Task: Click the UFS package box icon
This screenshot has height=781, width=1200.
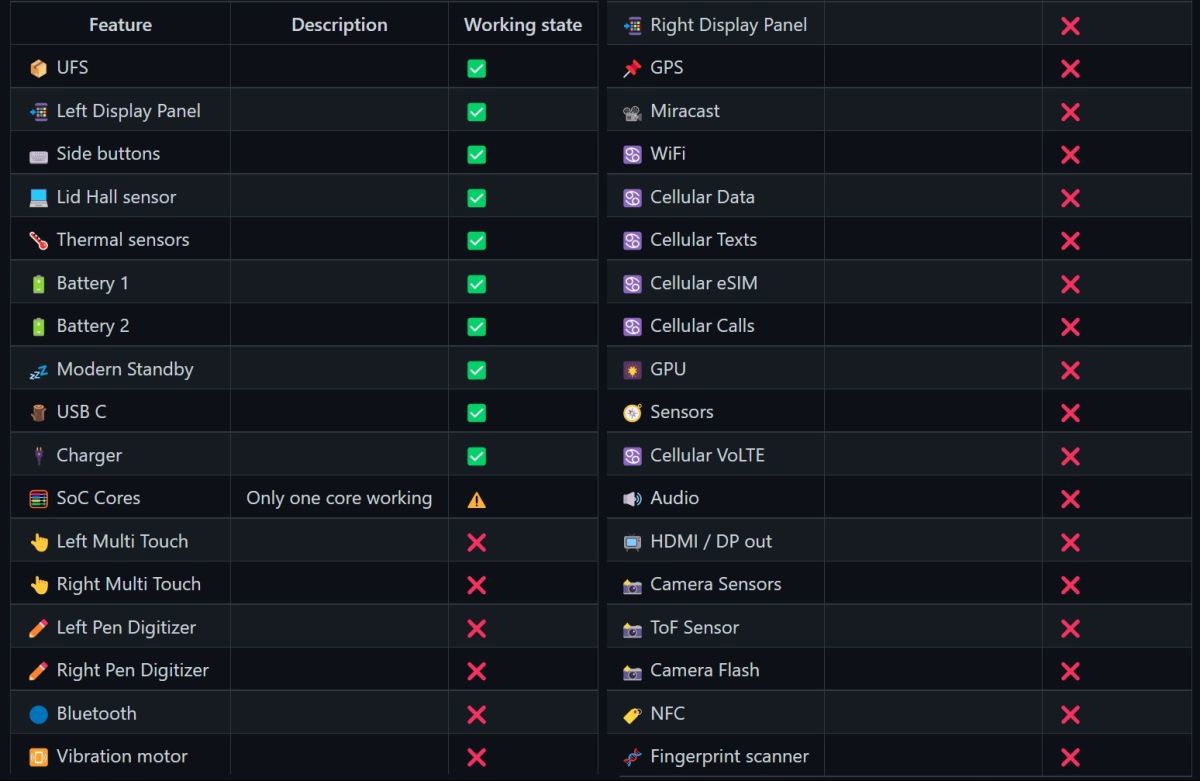Action: coord(38,68)
